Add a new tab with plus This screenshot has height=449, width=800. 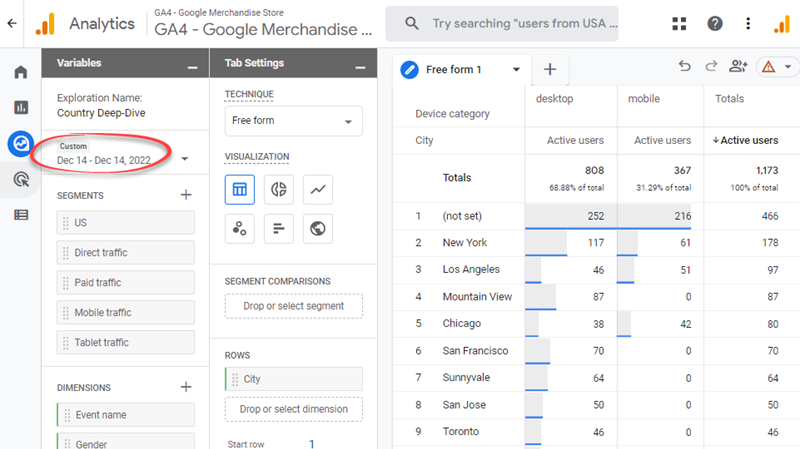tap(550, 69)
